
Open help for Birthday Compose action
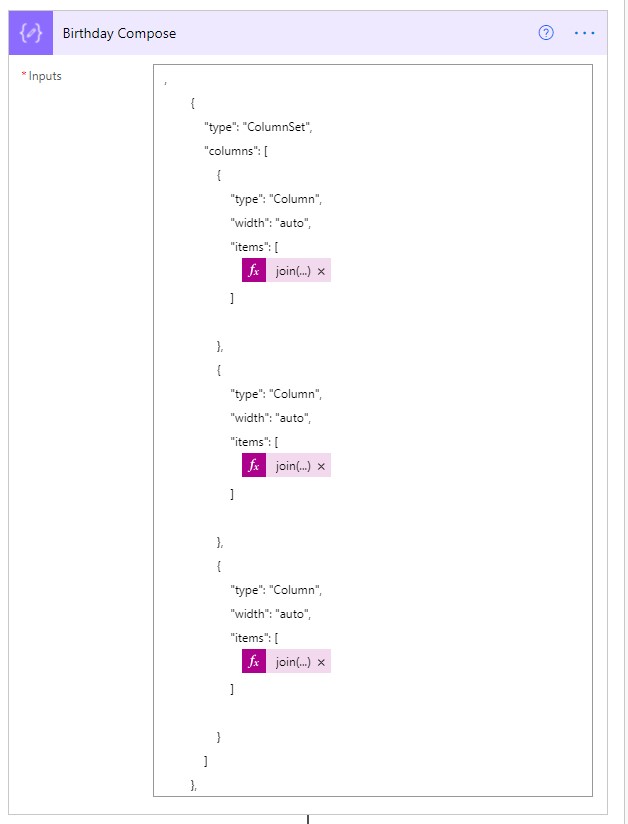coord(546,33)
